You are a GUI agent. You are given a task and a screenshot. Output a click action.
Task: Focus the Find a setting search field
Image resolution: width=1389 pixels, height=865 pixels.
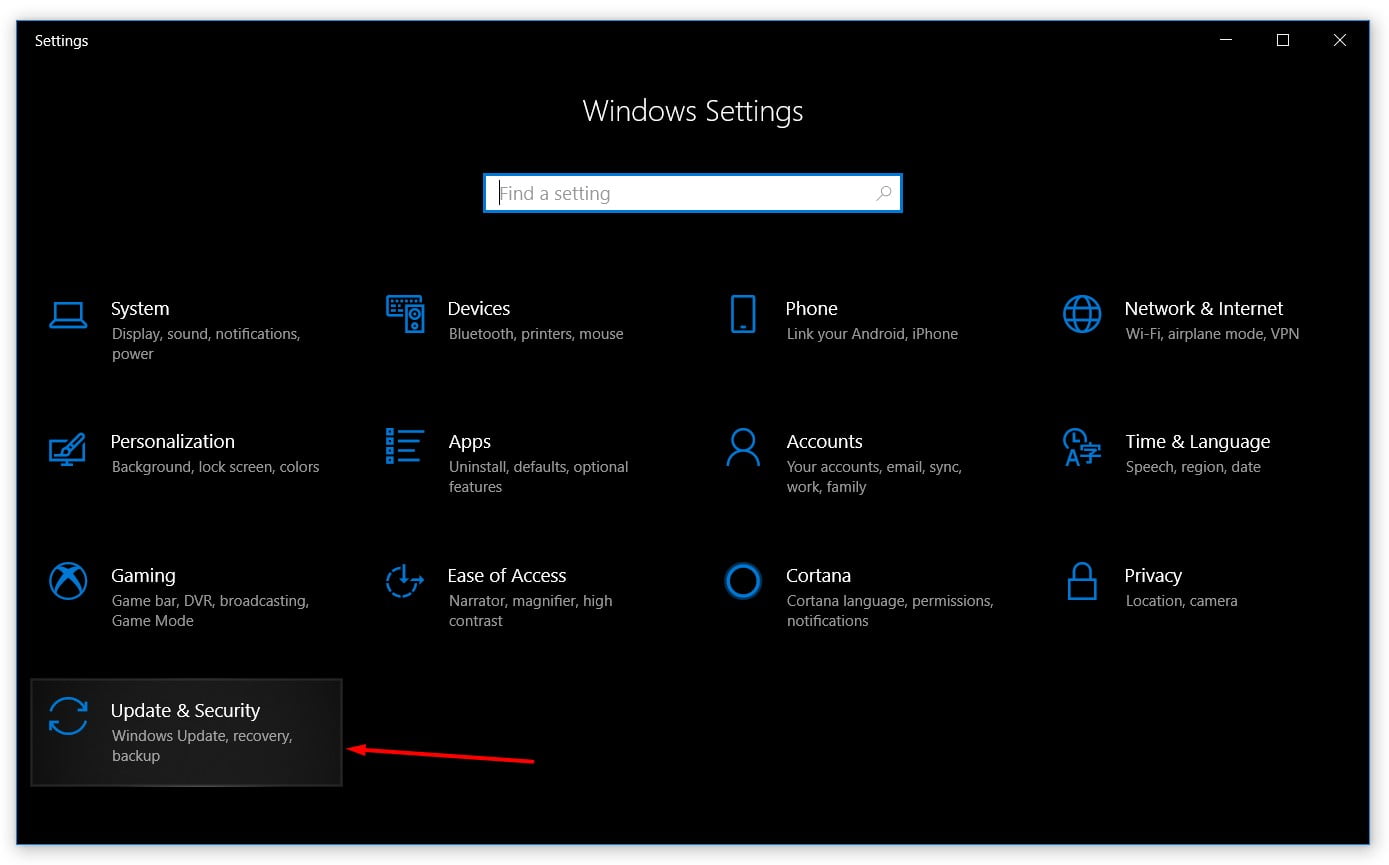click(x=693, y=193)
